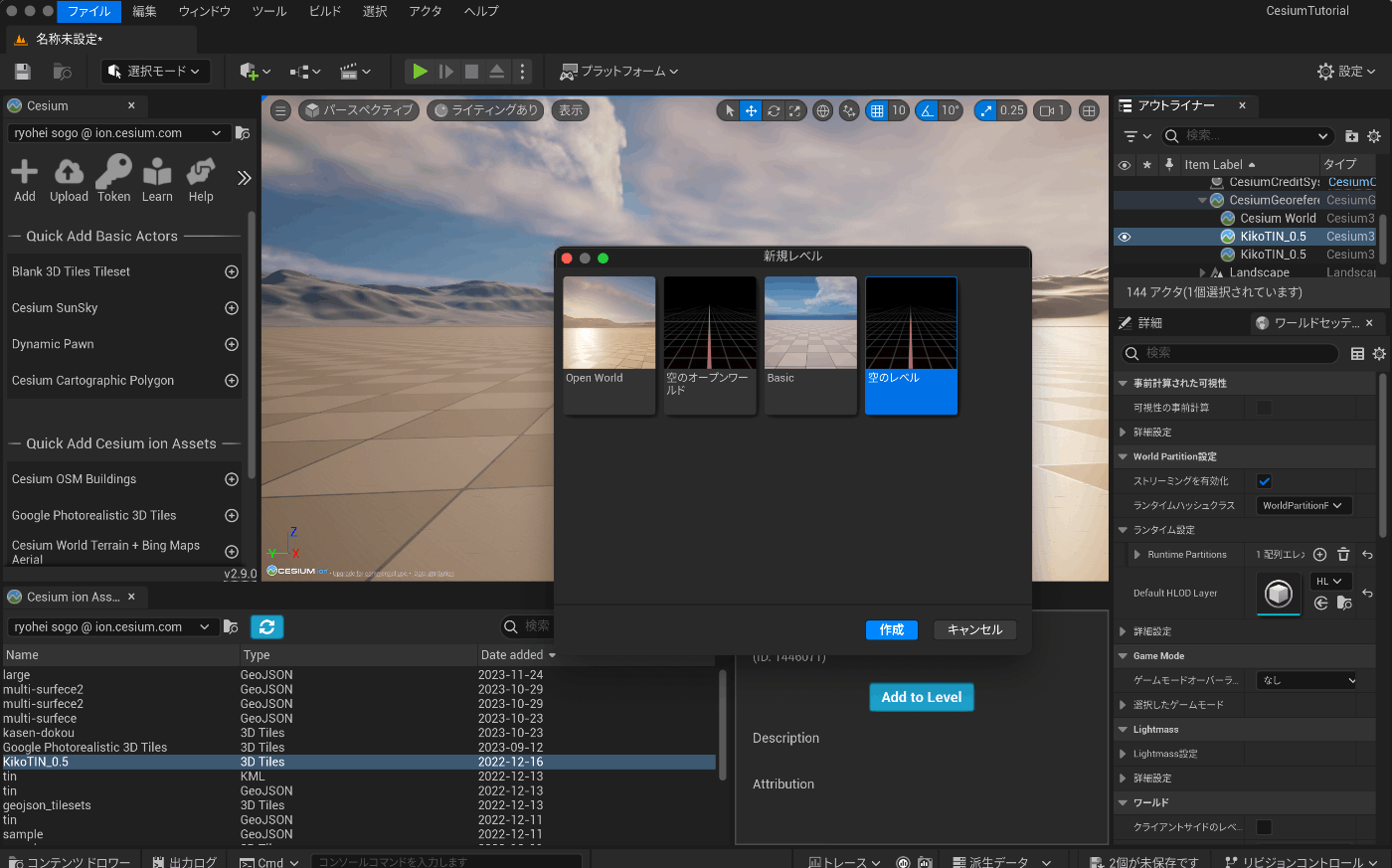Open the Cesium Help icon
Viewport: 1392px width, 868px height.
point(201,180)
